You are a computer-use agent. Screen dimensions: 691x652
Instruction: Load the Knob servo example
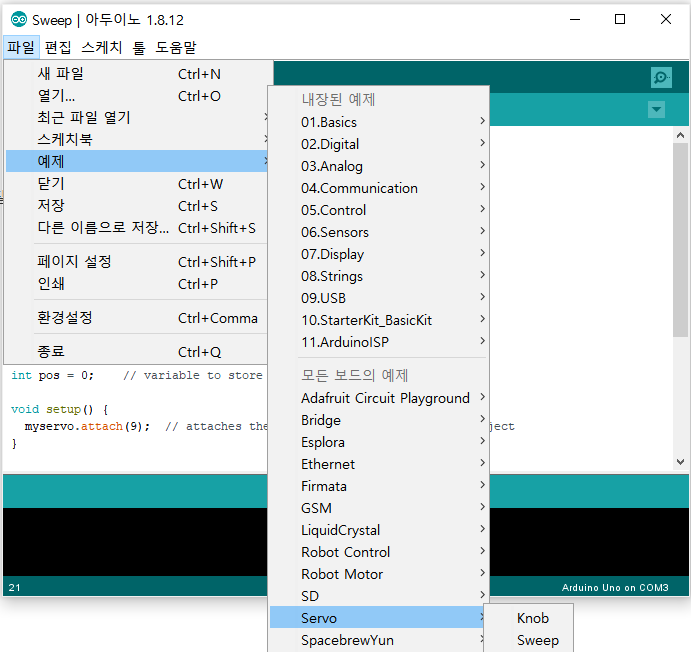coord(529,618)
